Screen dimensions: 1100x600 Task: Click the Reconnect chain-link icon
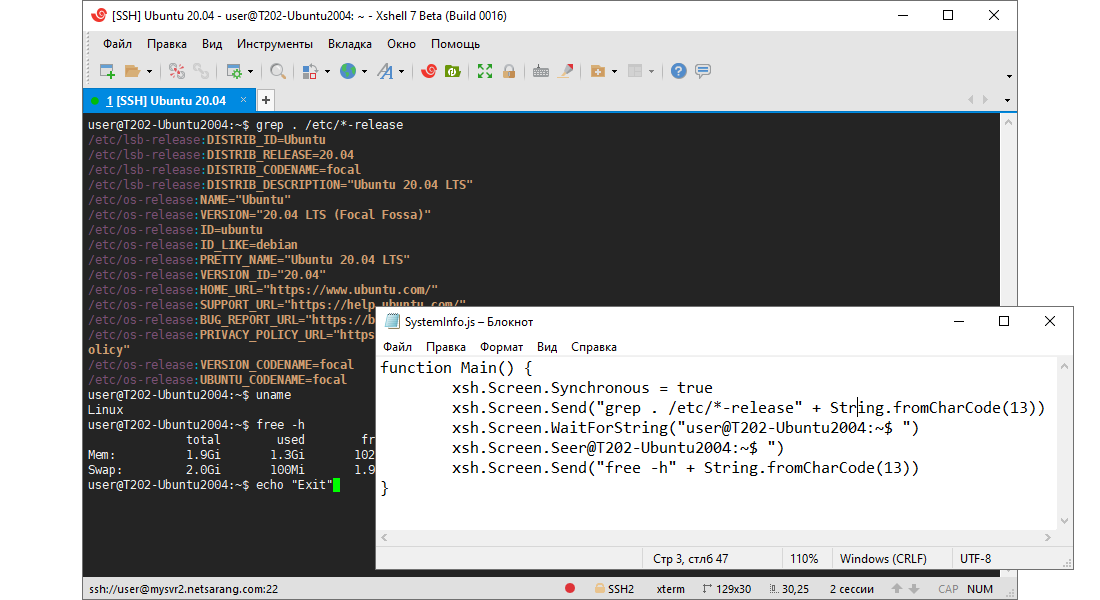(x=201, y=71)
